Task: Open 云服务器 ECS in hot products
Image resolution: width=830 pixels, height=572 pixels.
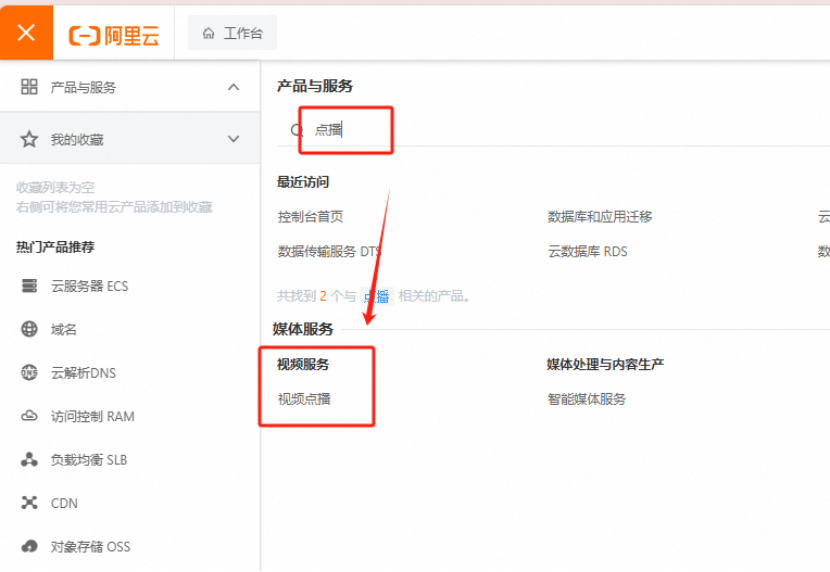Action: [x=89, y=286]
